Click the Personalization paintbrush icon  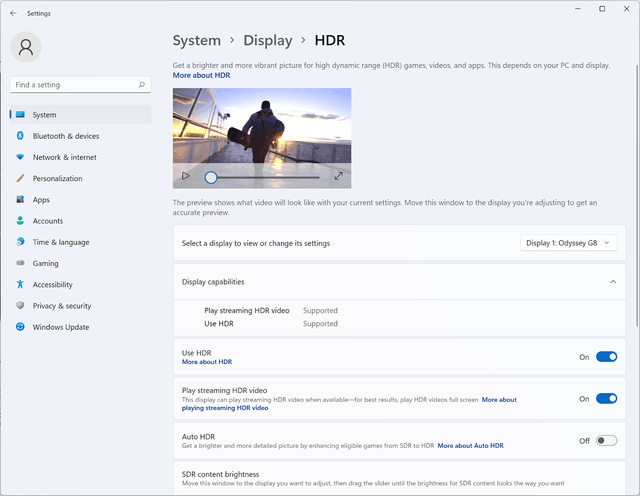click(x=20, y=178)
